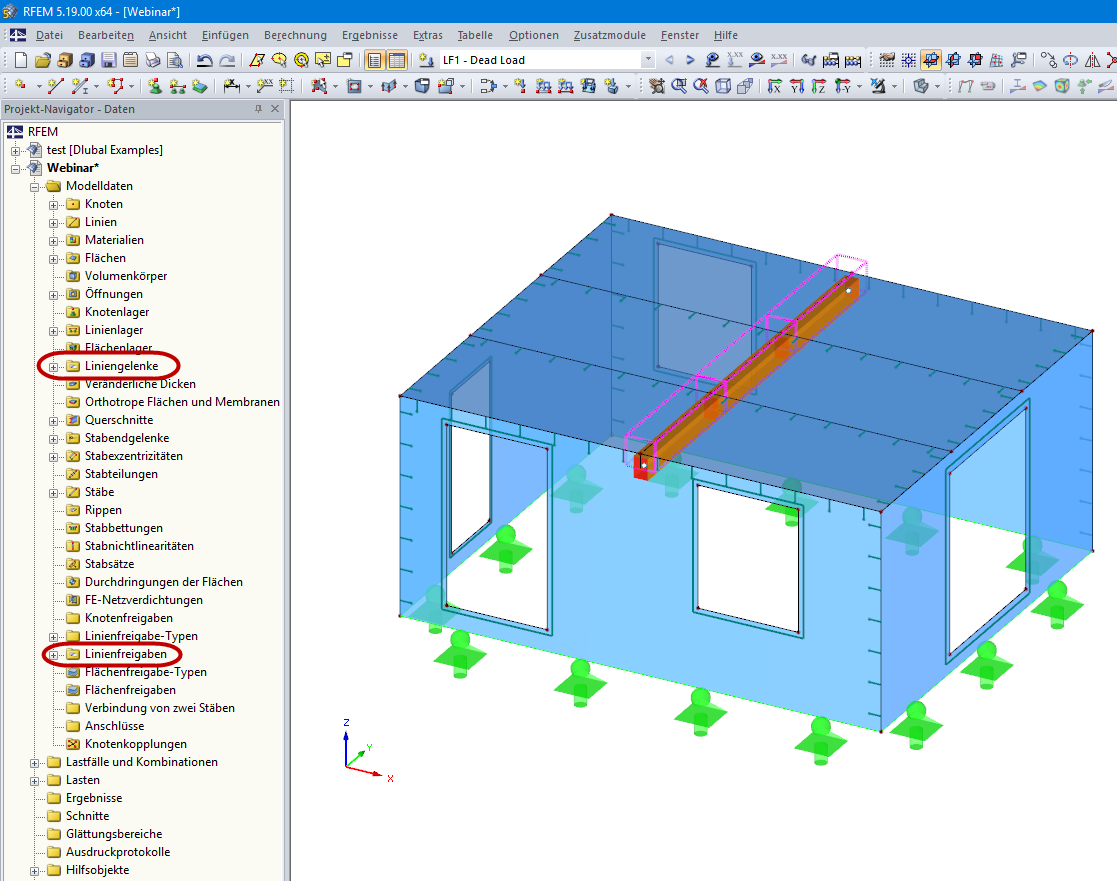1117x881 pixels.
Task: Set the view opposite to Y direction
Action: tap(843, 86)
